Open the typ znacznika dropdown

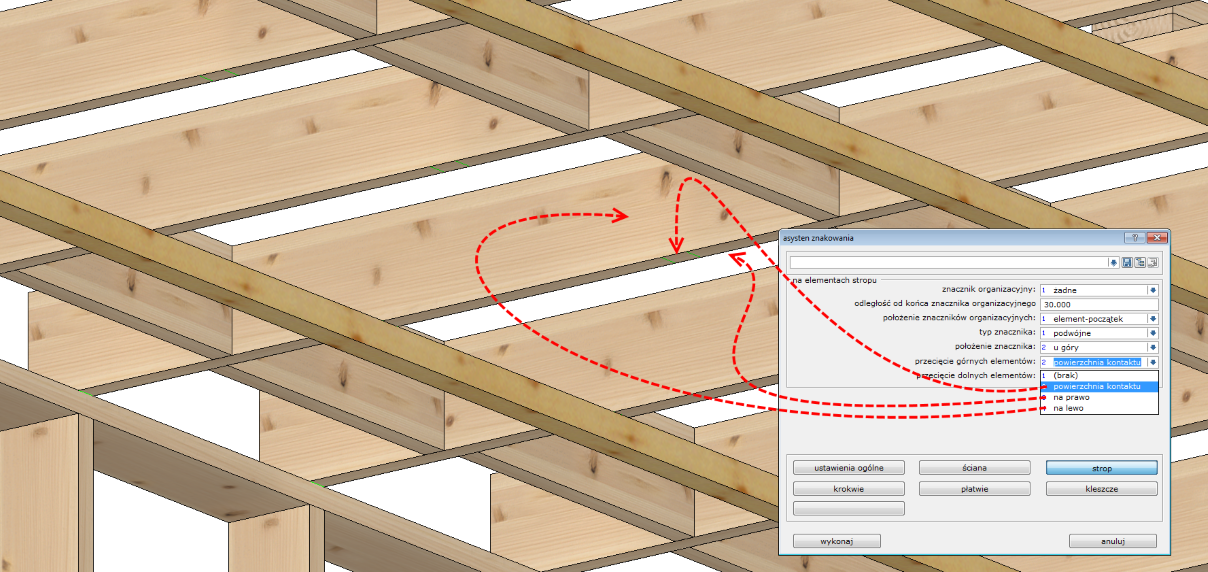point(1152,333)
